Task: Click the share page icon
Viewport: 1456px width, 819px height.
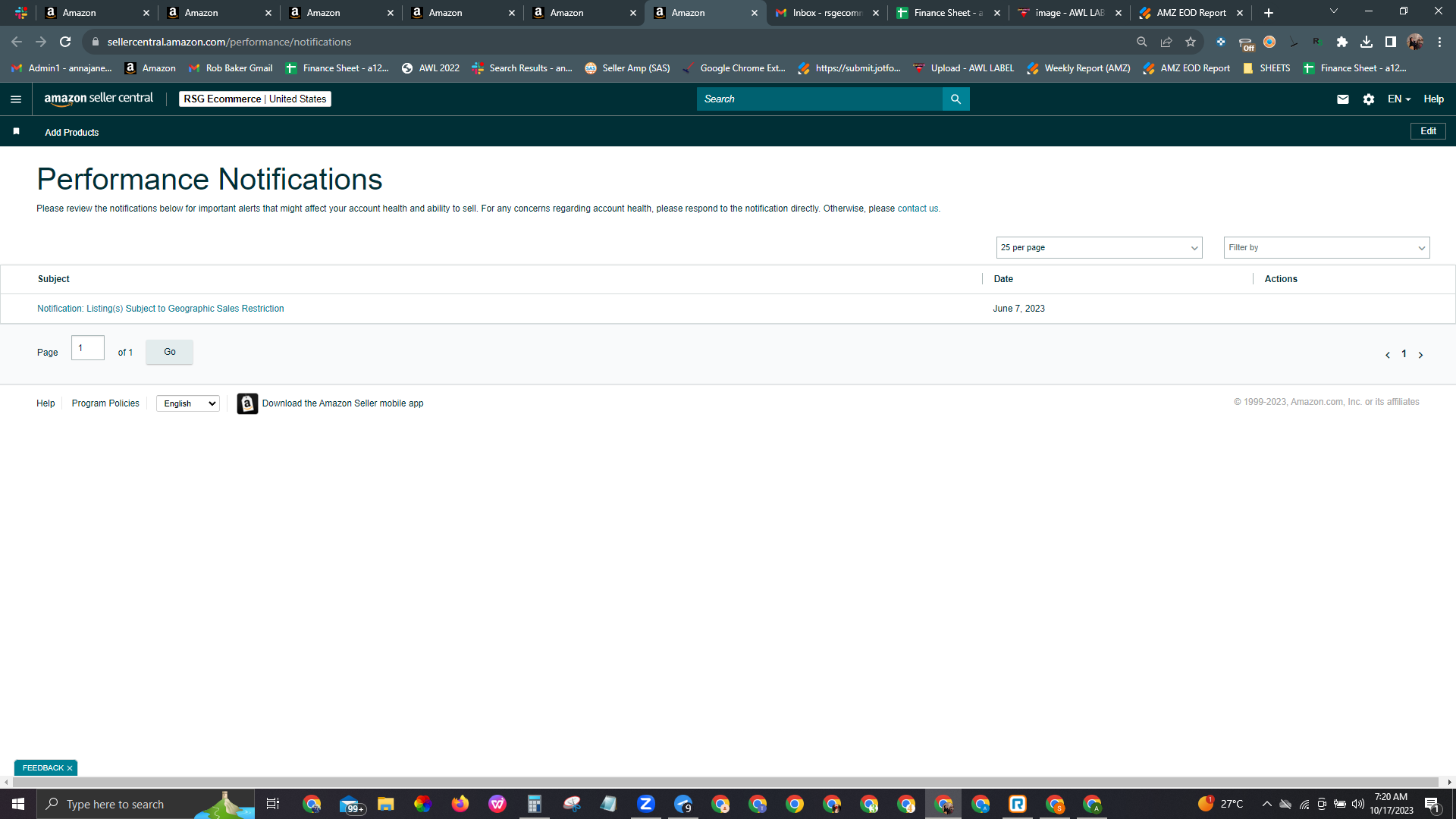Action: tap(1166, 42)
